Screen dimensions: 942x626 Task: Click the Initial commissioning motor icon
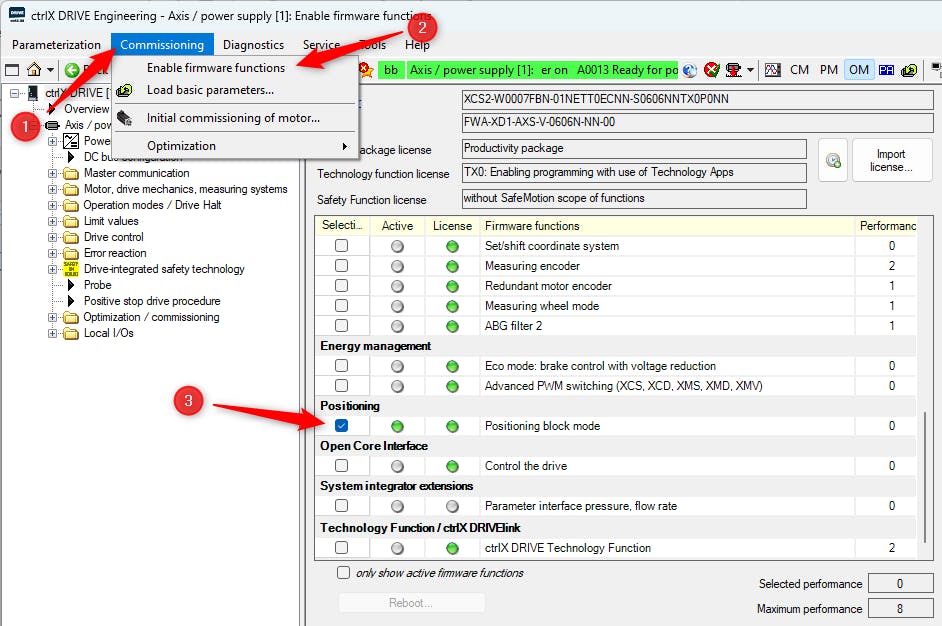(x=125, y=118)
